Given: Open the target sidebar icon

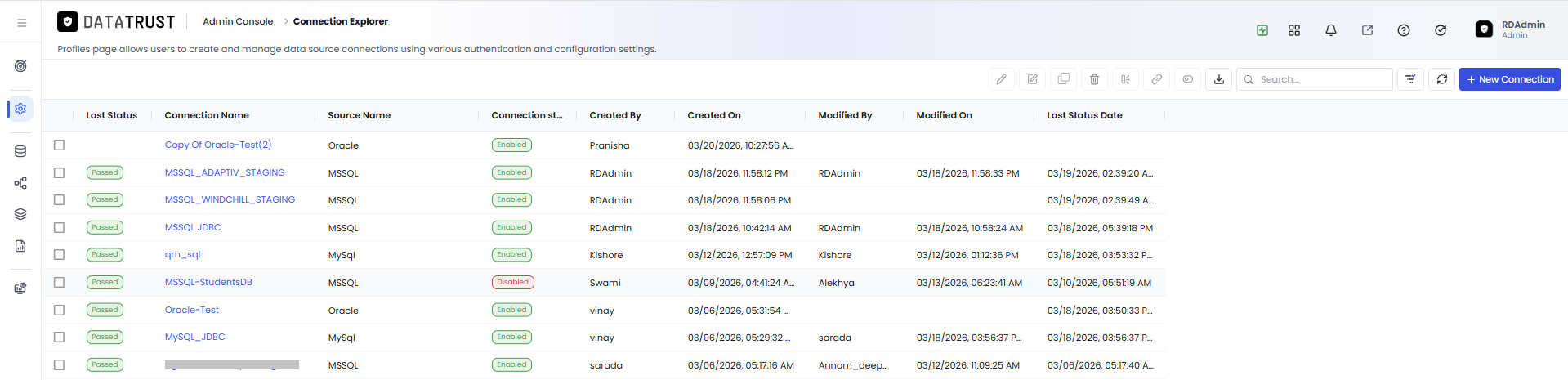Looking at the screenshot, I should [20, 66].
